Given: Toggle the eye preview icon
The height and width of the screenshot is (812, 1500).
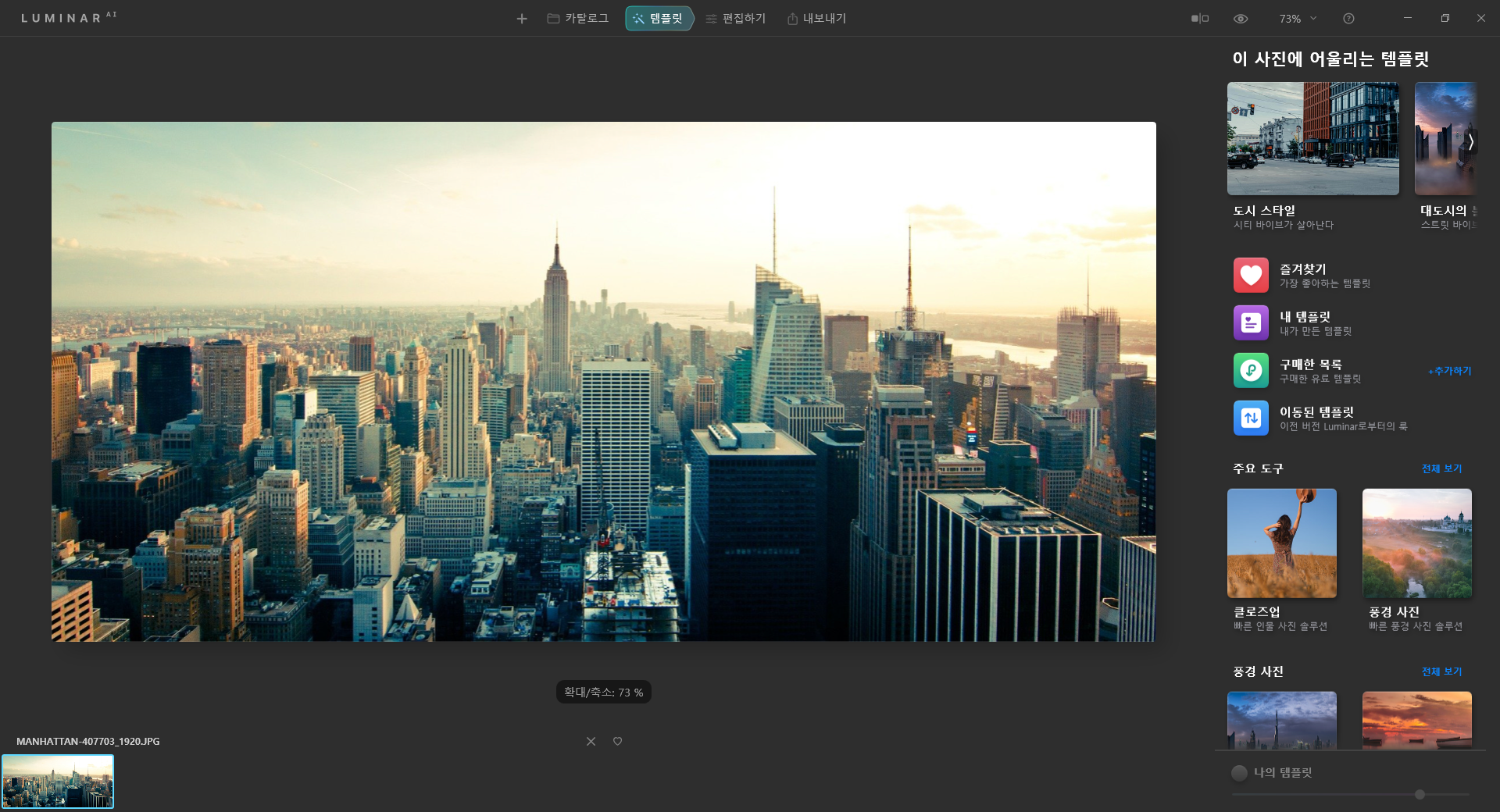Looking at the screenshot, I should 1241,19.
